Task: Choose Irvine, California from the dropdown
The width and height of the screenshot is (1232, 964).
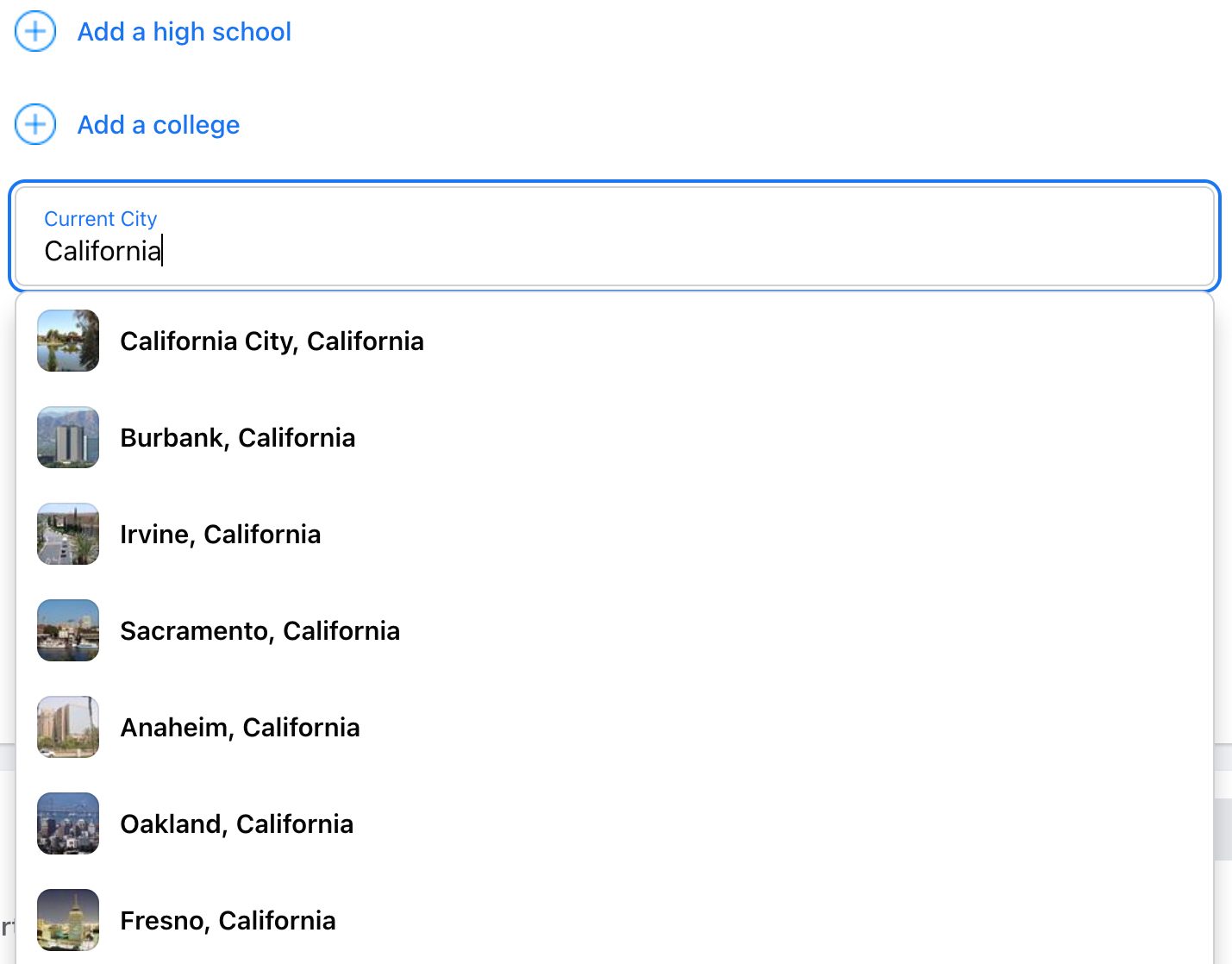Action: point(220,535)
